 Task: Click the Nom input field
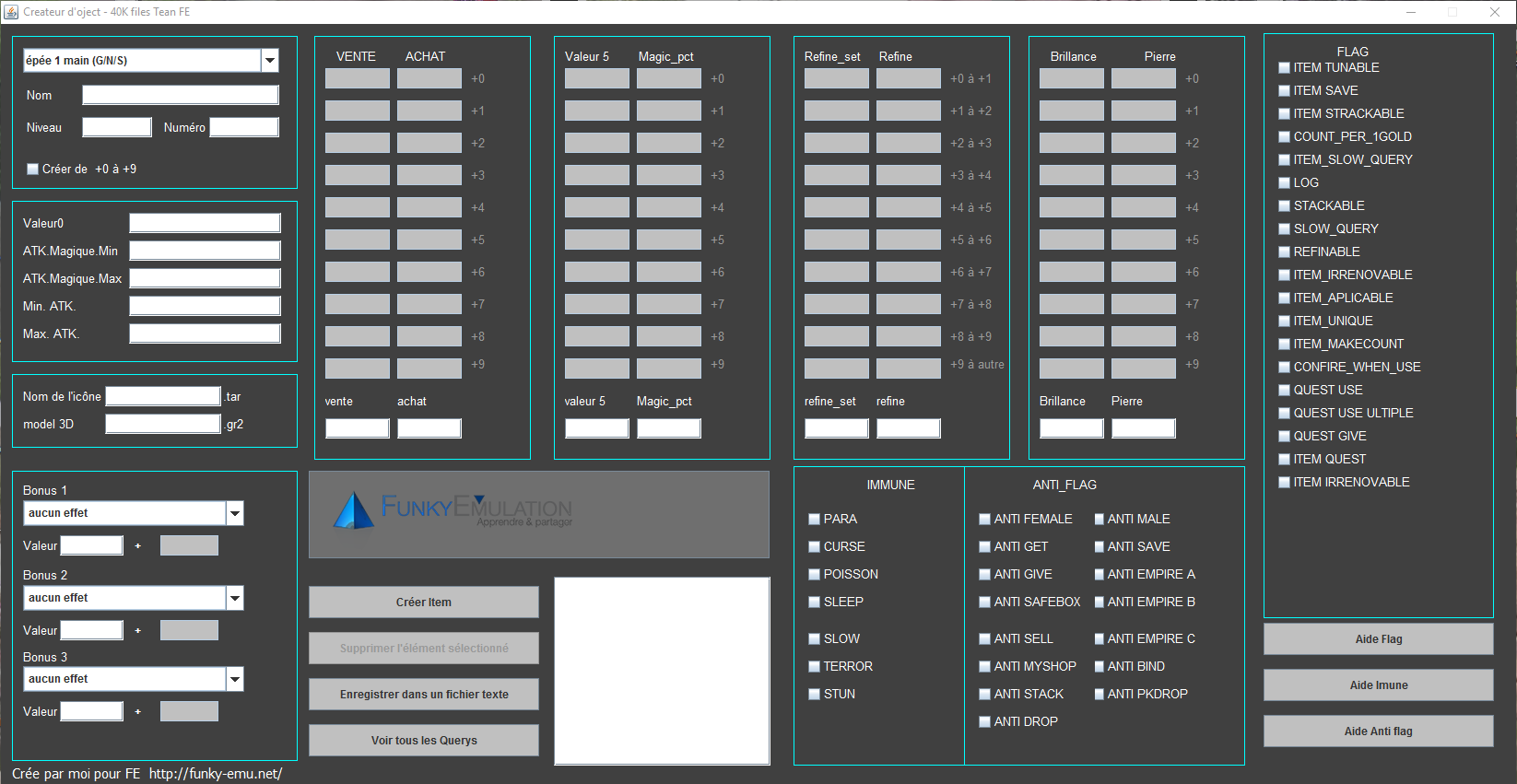pos(181,95)
